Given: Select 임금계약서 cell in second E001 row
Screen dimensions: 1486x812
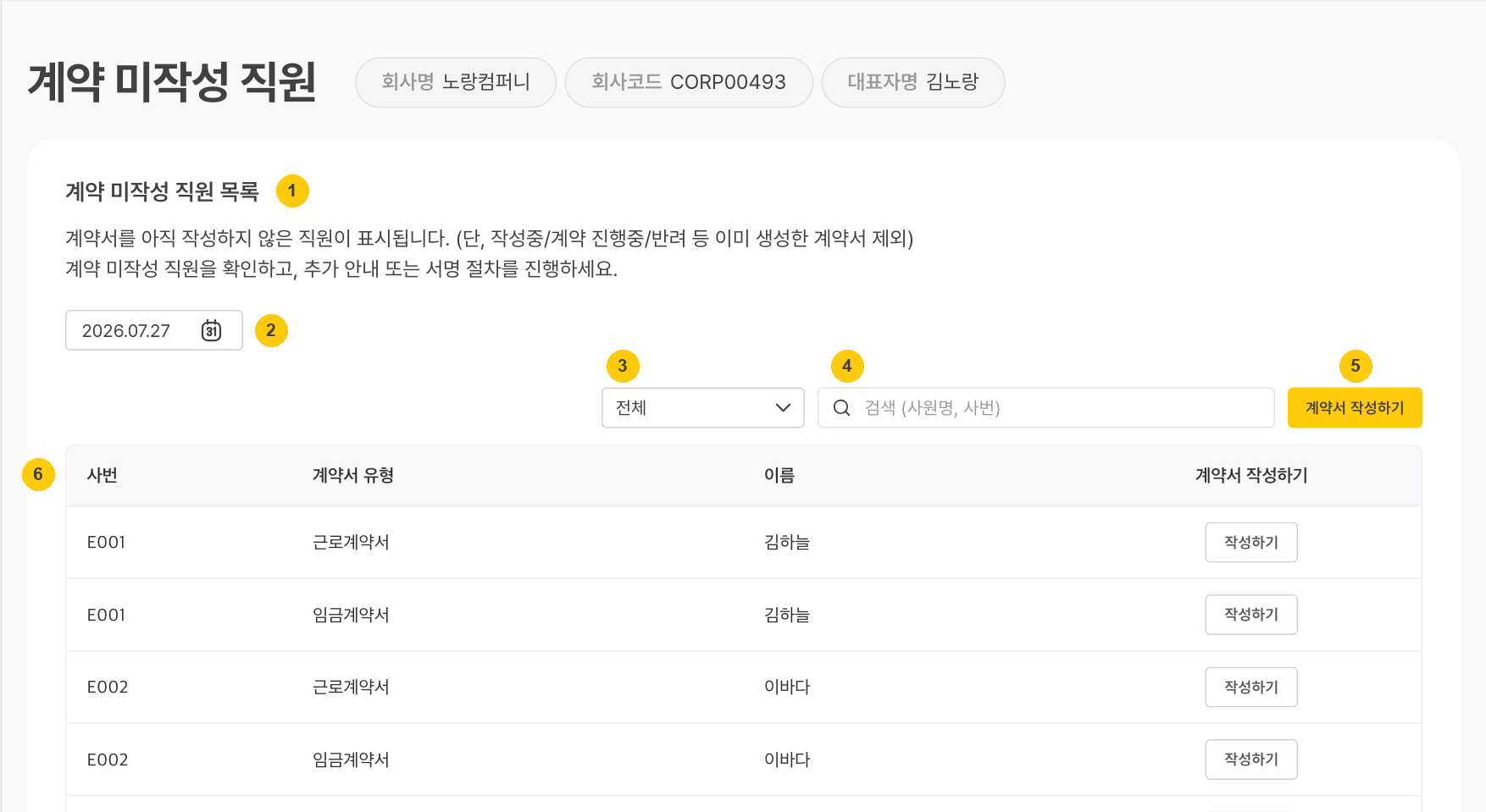Looking at the screenshot, I should click(351, 615).
